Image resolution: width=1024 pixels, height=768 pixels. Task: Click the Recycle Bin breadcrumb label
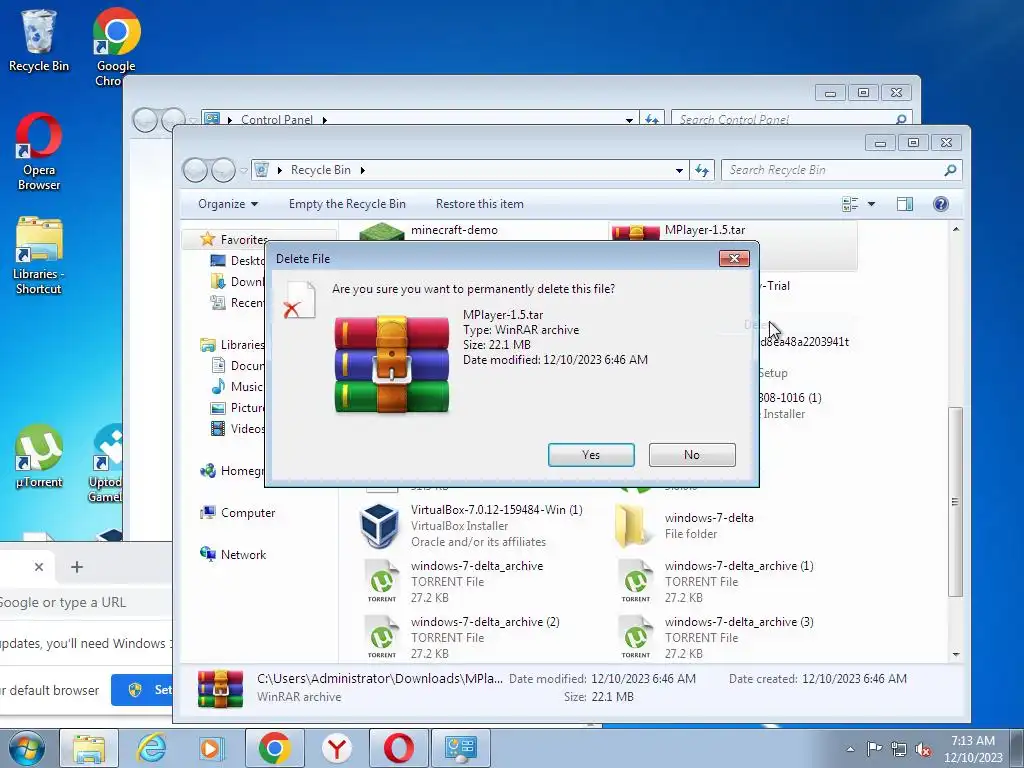tap(321, 170)
